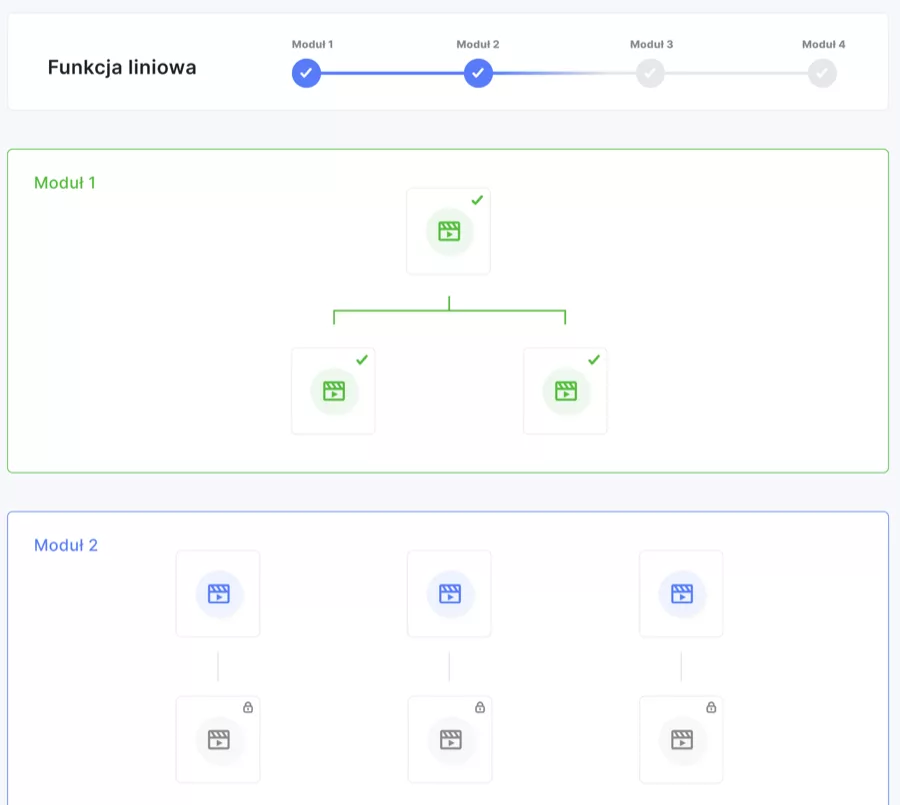The image size is (900, 805).
Task: Click the lock icon on right locked lesson
Action: pyautogui.click(x=711, y=707)
